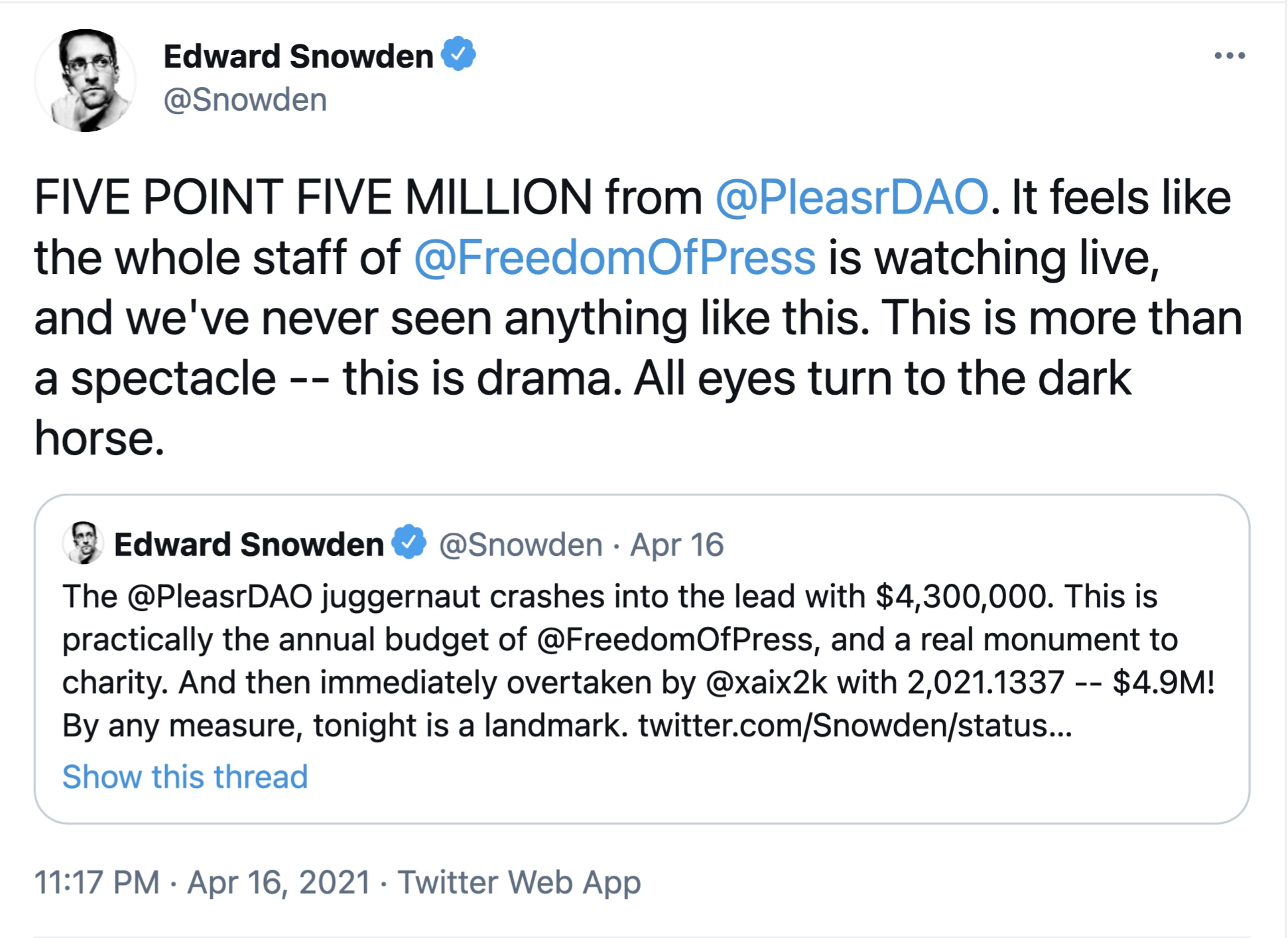Open the blue @FreedomOfPress mention in main tweet
Viewport: 1288px width, 938px height.
614,258
